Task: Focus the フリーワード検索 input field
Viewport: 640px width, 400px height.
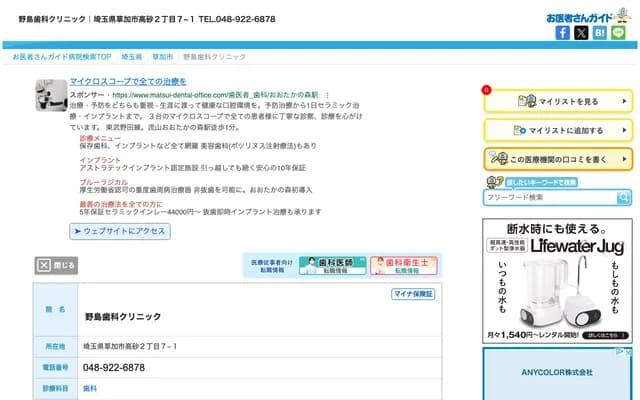Action: coord(551,198)
